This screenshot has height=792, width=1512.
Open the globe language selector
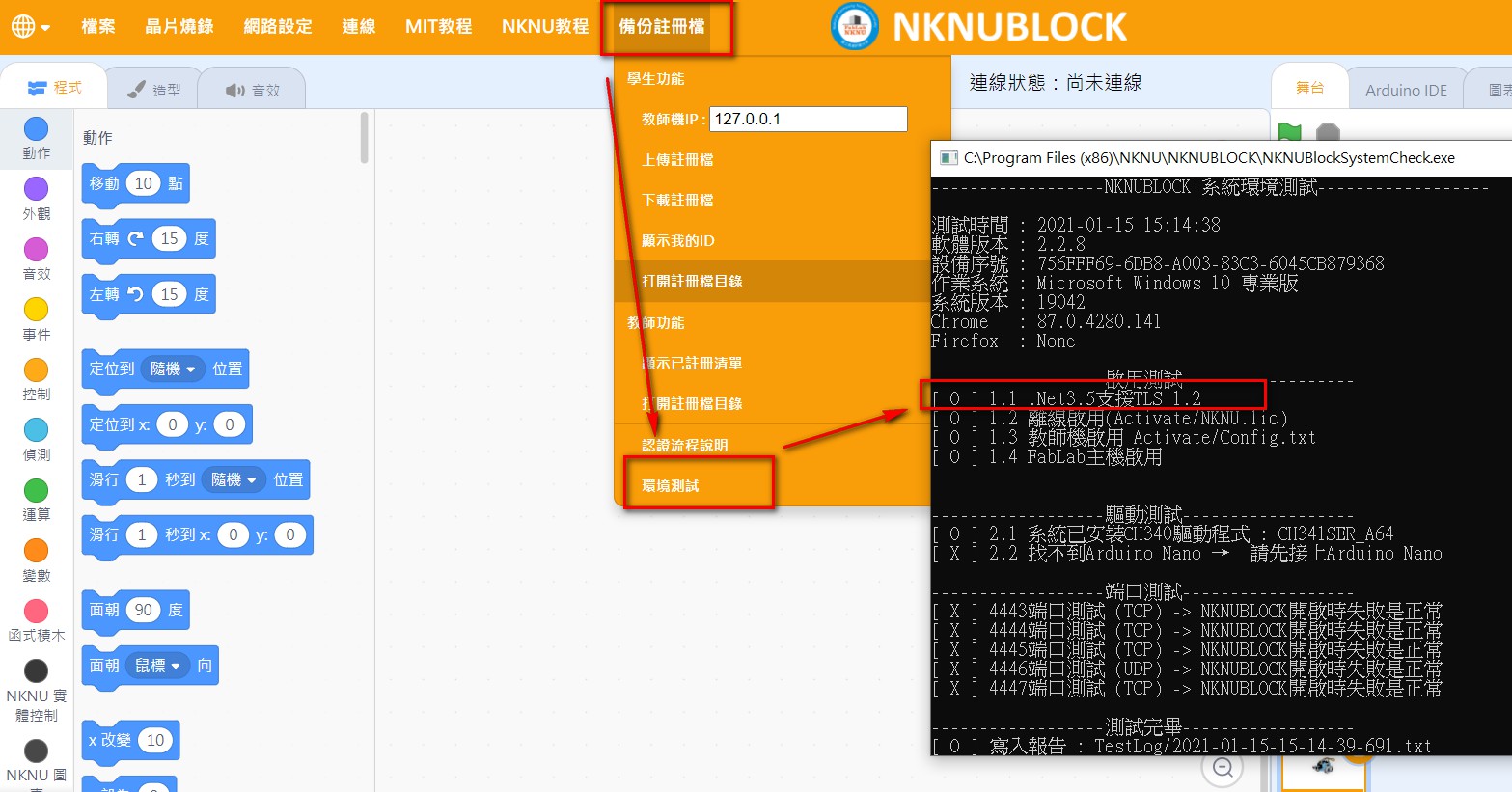pos(30,26)
